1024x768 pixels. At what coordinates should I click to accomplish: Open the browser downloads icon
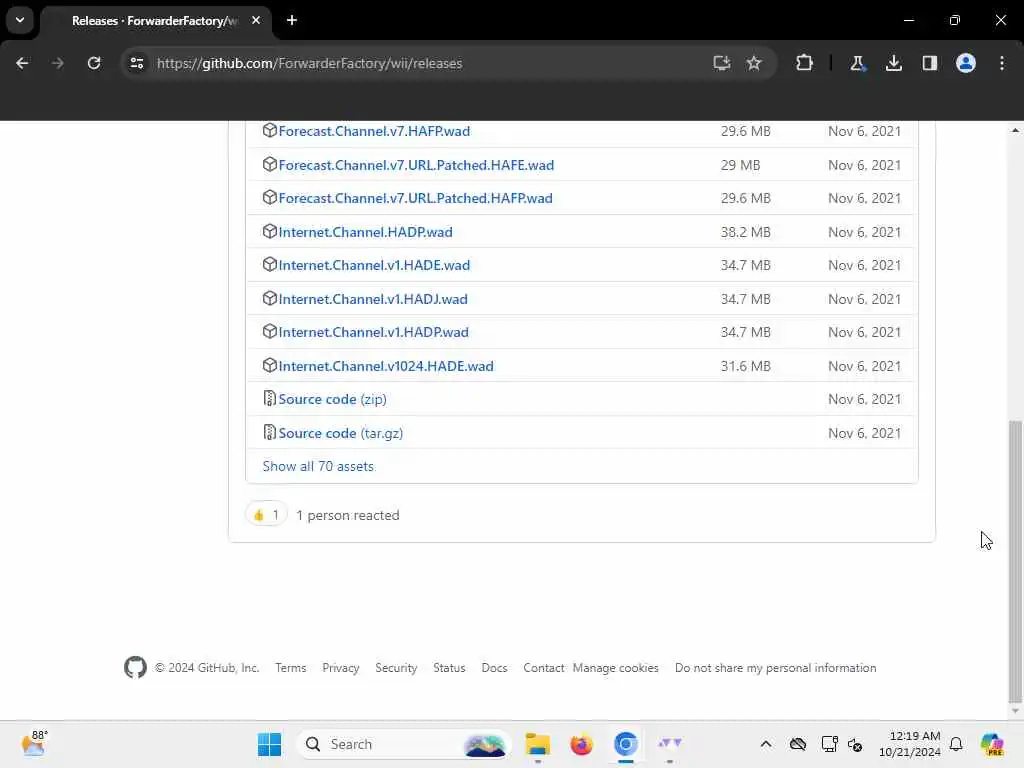click(893, 63)
